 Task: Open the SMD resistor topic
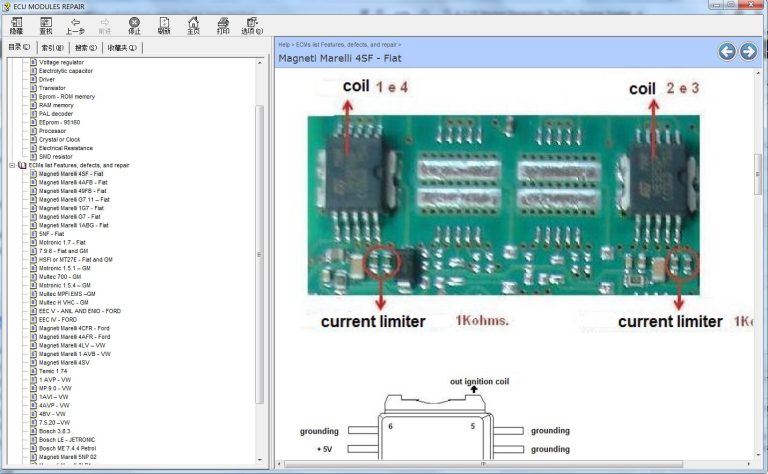(x=55, y=157)
